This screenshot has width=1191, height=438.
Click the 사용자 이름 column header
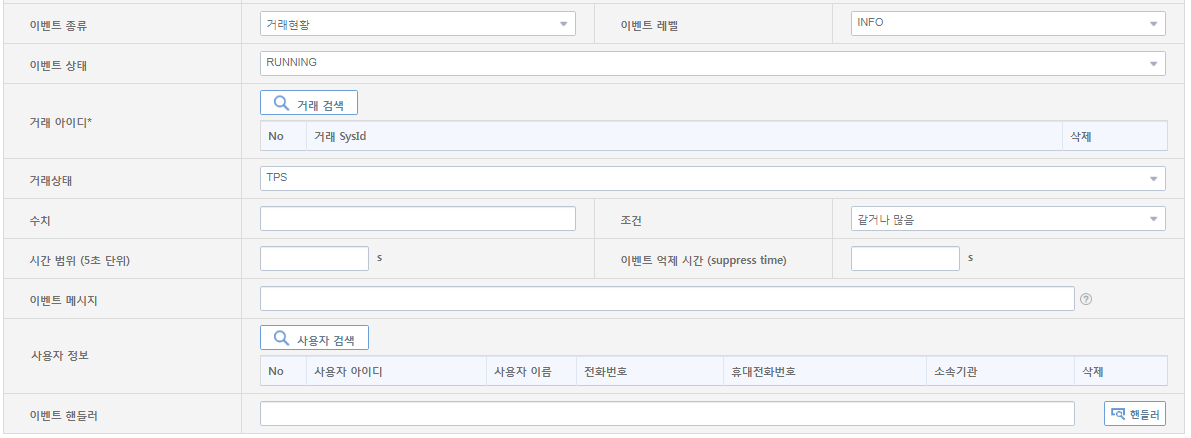pyautogui.click(x=522, y=372)
